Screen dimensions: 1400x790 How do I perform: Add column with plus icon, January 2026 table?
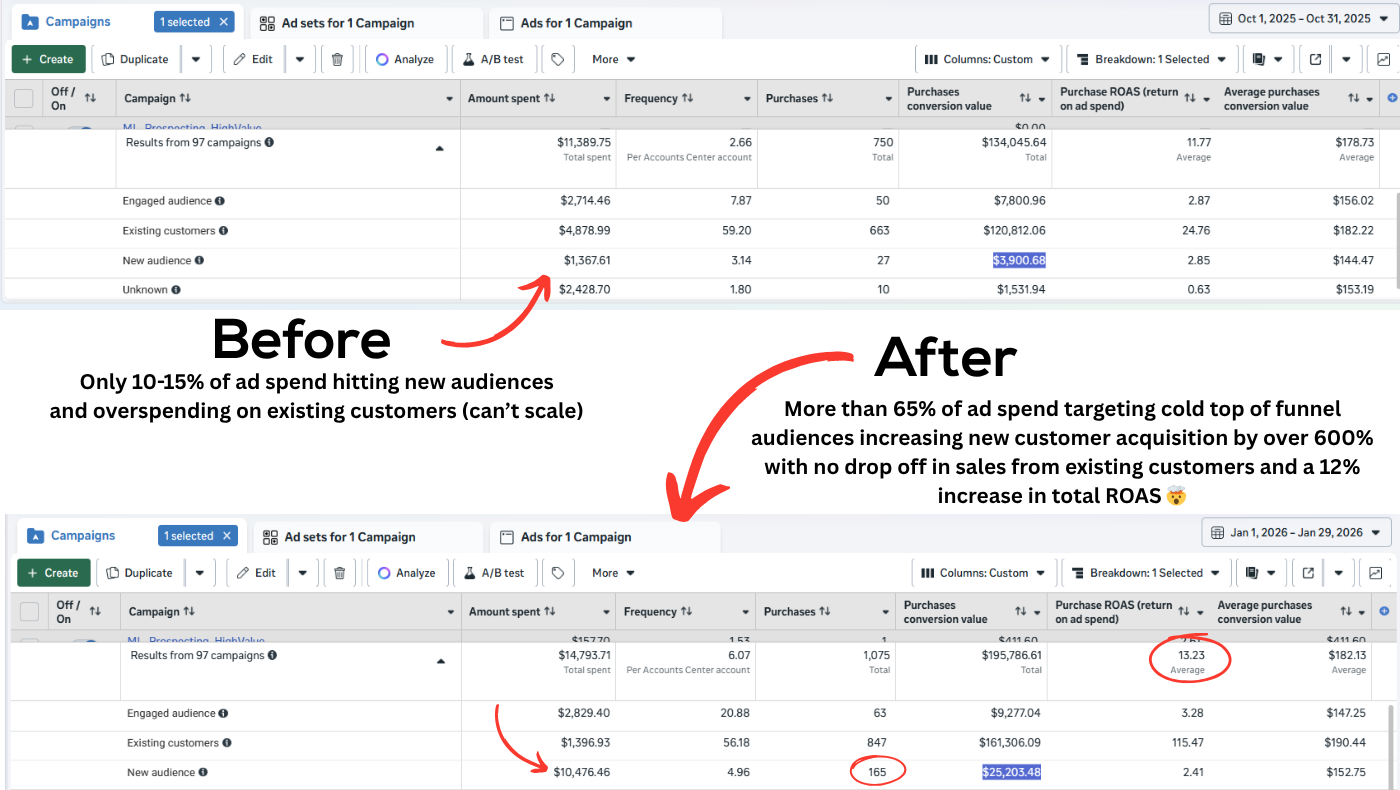pyautogui.click(x=1386, y=611)
